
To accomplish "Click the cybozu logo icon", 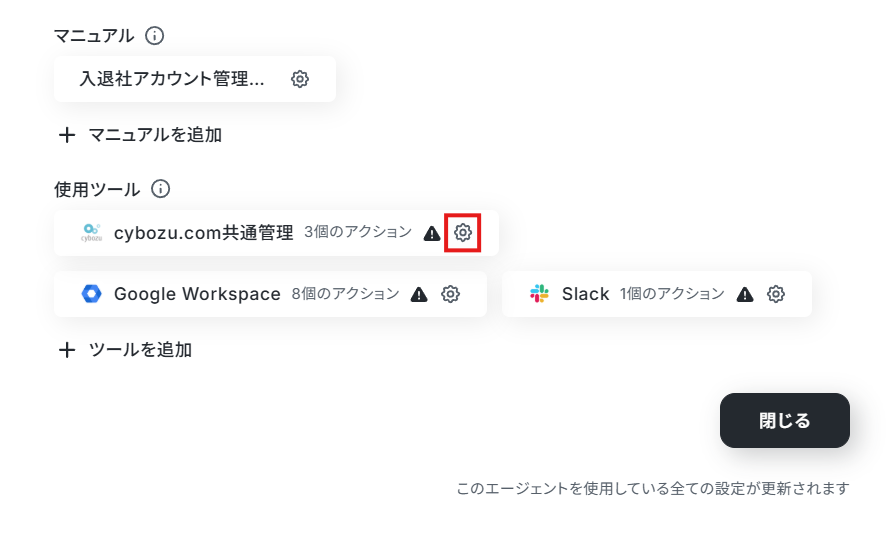I will 91,233.
